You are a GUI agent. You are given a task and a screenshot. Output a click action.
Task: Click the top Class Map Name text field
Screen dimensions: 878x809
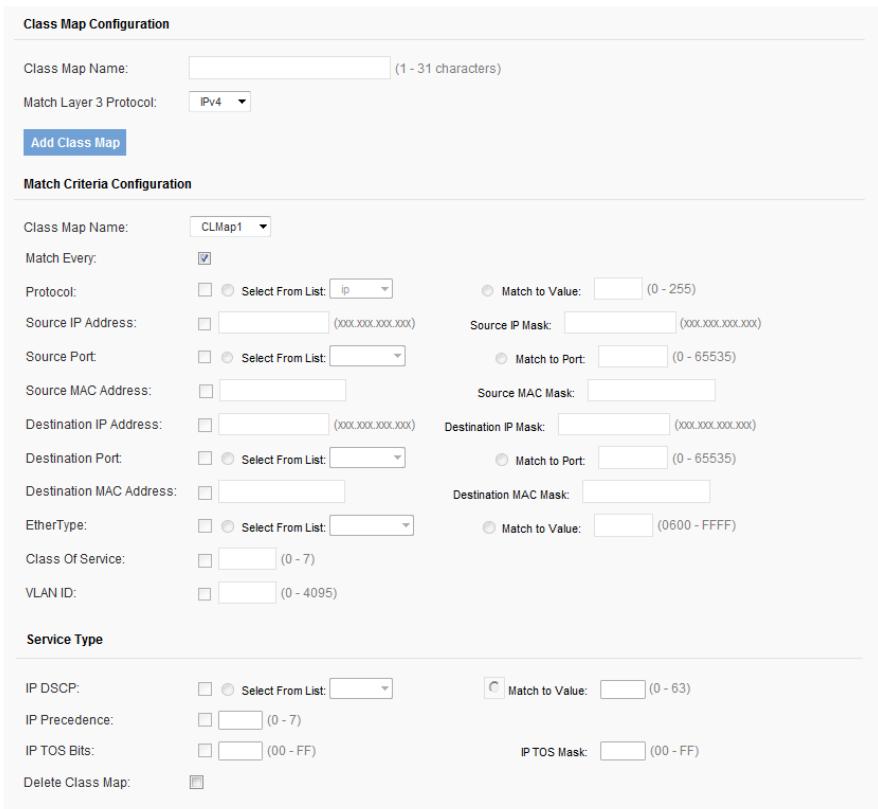coord(289,68)
